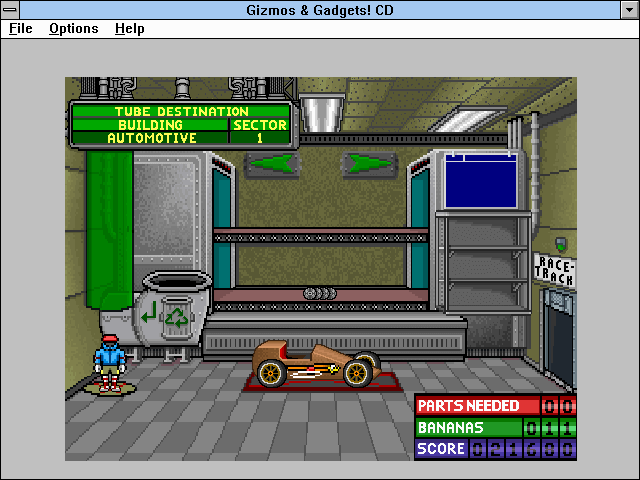The width and height of the screenshot is (640, 480).
Task: Click the green left arrow above shelves
Action: [272, 164]
